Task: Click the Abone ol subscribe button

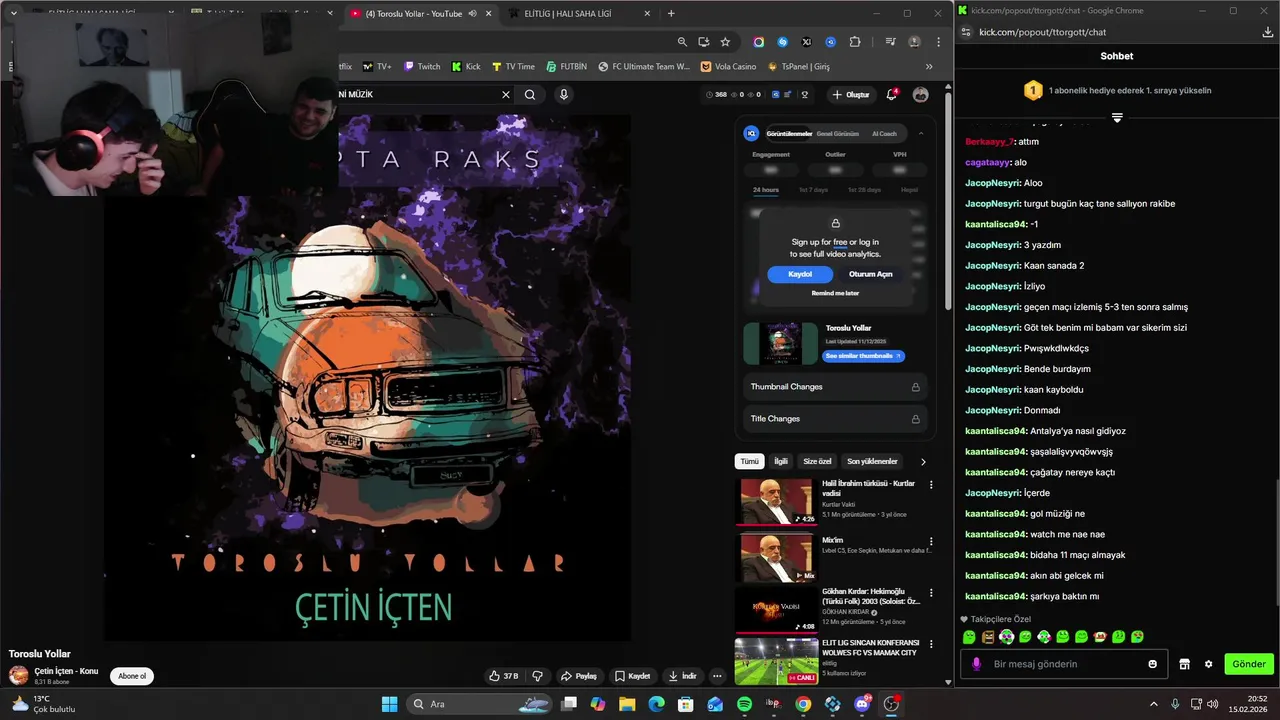Action: point(132,676)
